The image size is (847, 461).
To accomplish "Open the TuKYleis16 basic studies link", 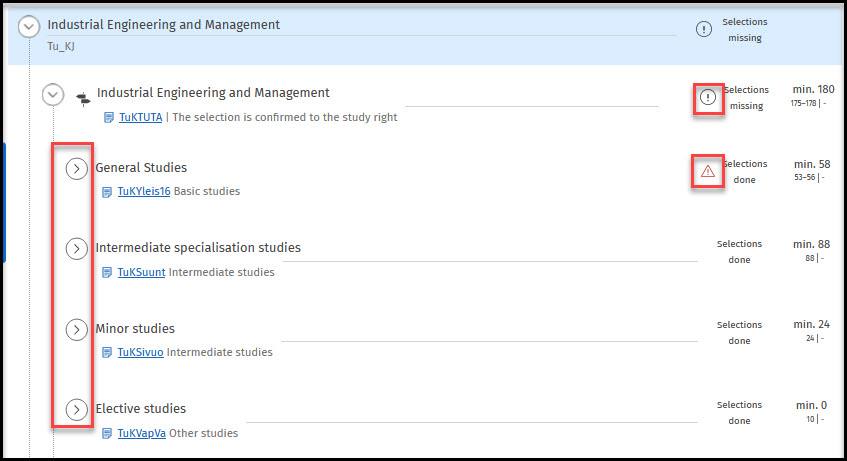I will (144, 192).
